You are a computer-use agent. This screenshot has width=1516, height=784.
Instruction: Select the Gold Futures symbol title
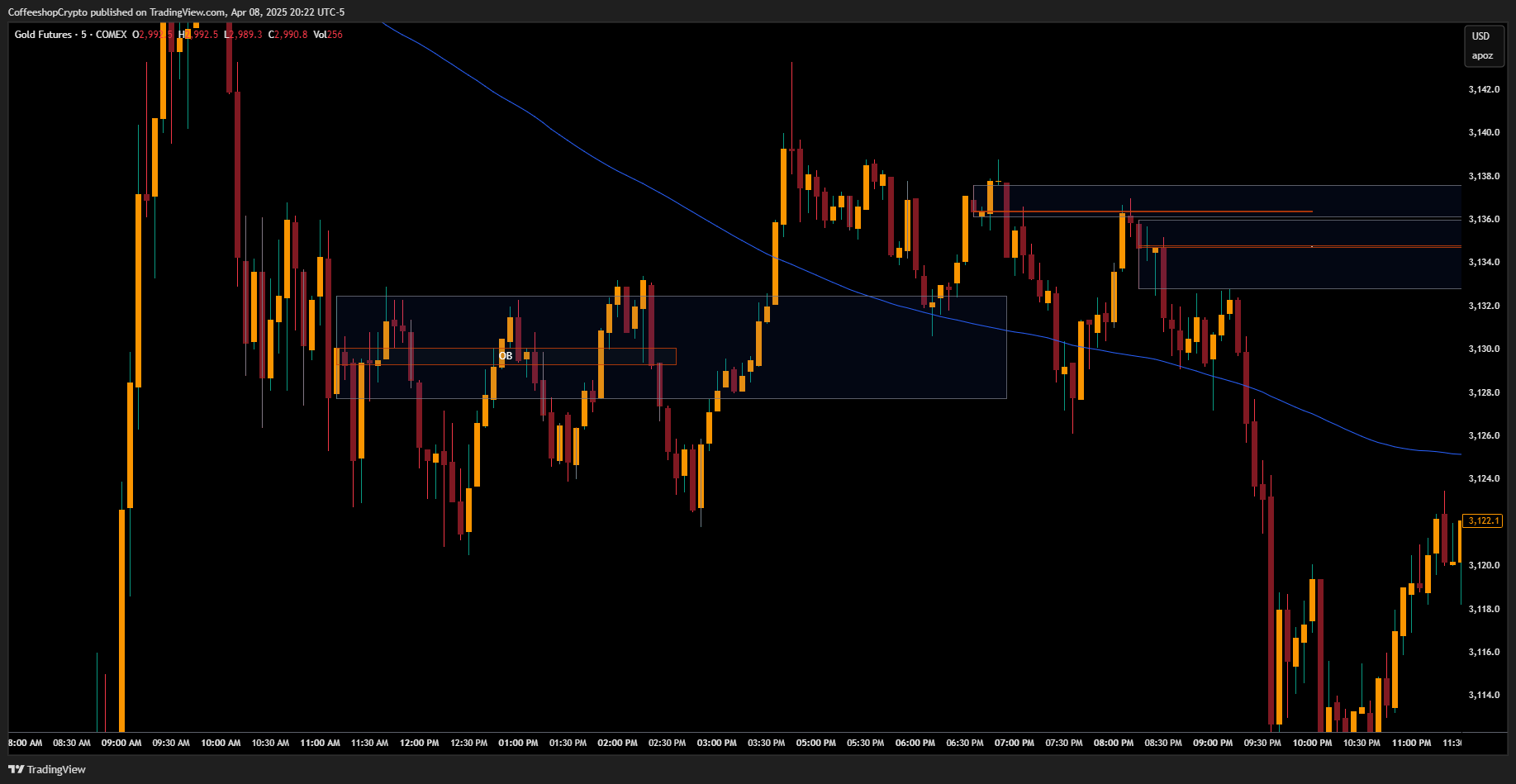[43, 35]
